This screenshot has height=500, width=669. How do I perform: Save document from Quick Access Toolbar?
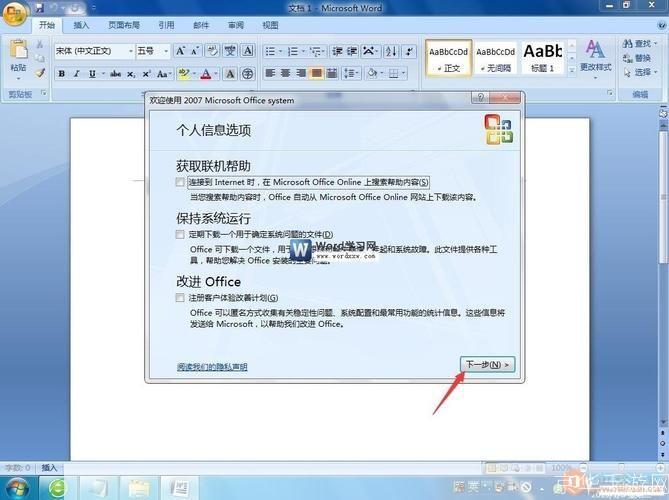point(39,8)
